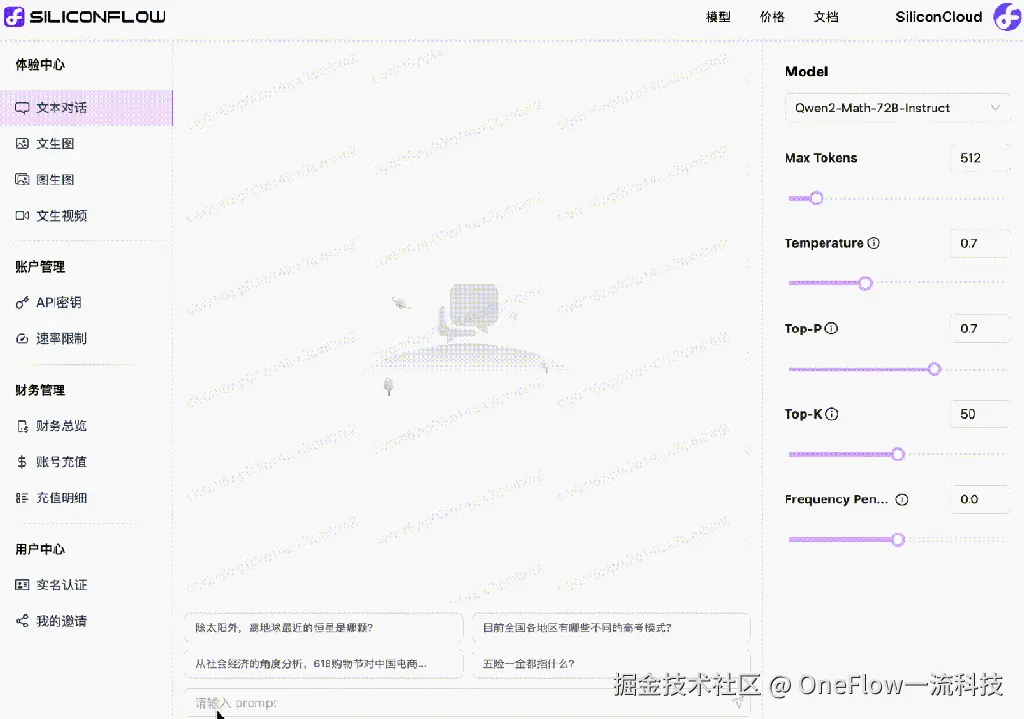
Task: Choose suggestion about 高考模式
Action: point(611,628)
